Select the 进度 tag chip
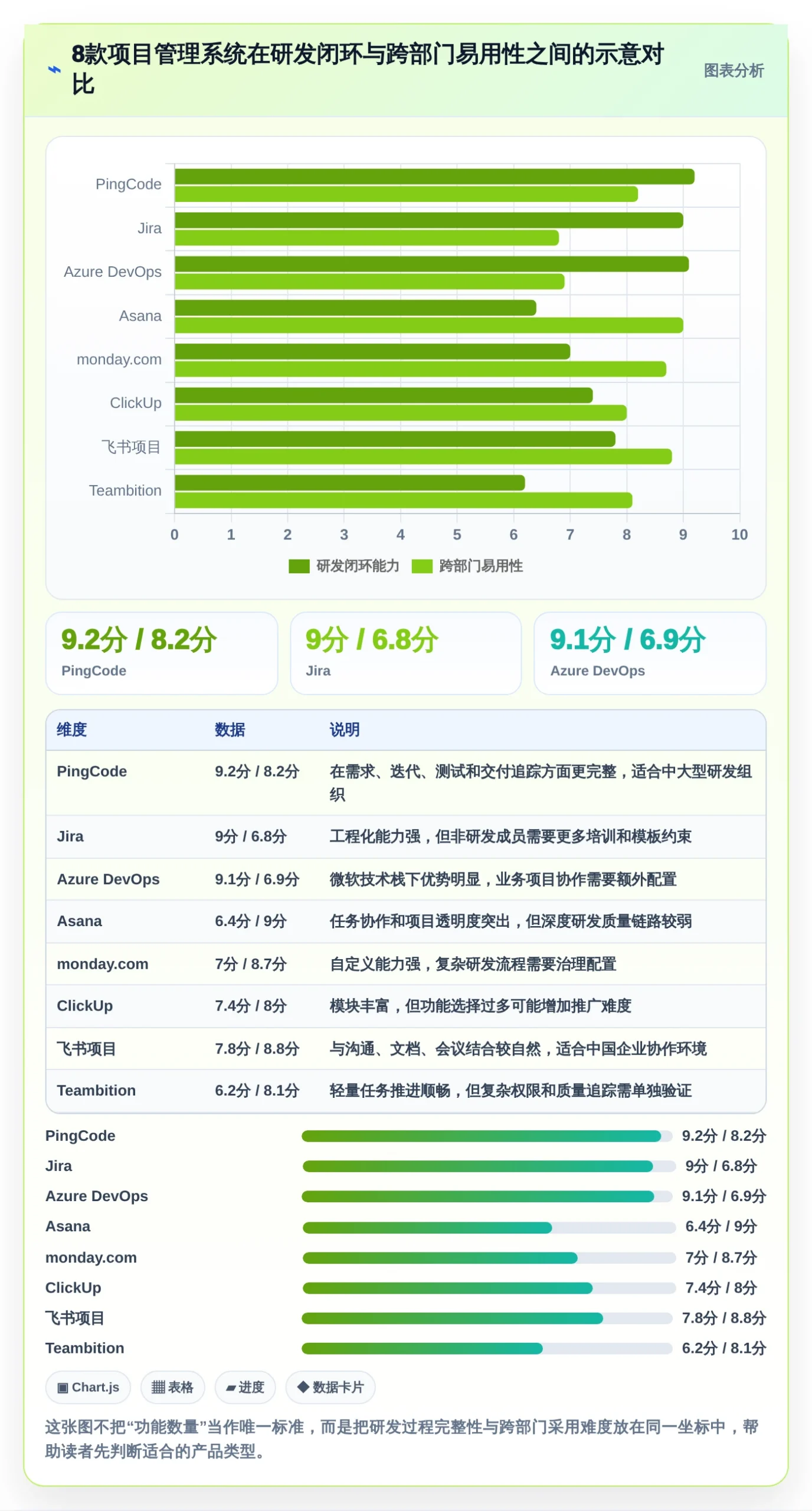Viewport: 812px width, 1511px height. click(245, 1387)
